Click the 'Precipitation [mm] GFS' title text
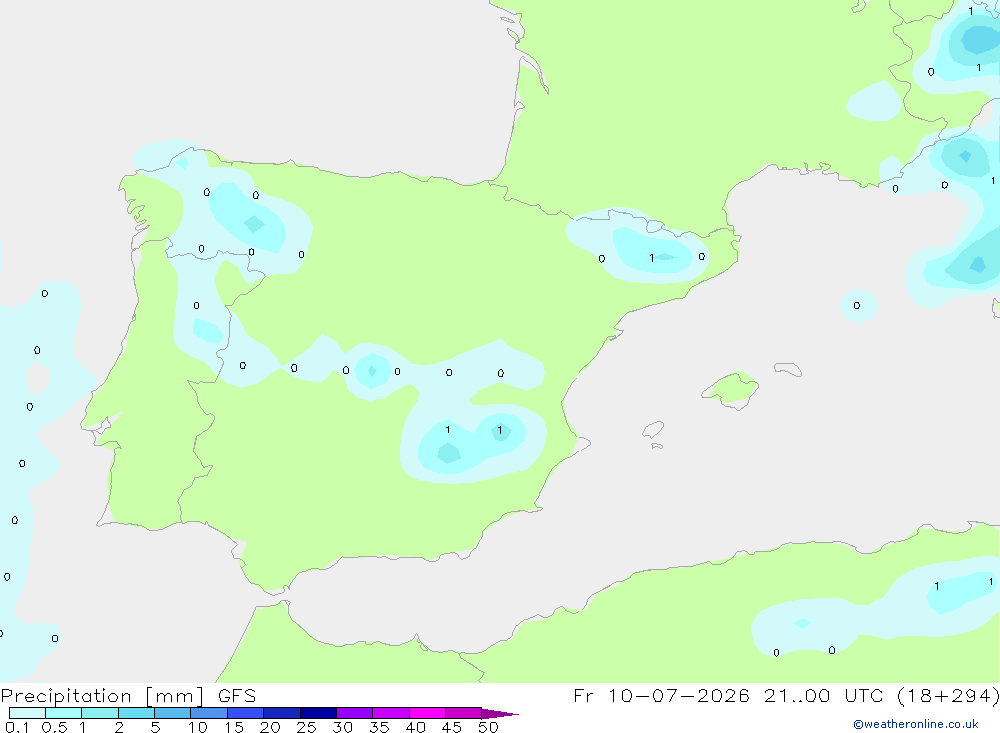Image resolution: width=1000 pixels, height=733 pixels. coord(128,695)
